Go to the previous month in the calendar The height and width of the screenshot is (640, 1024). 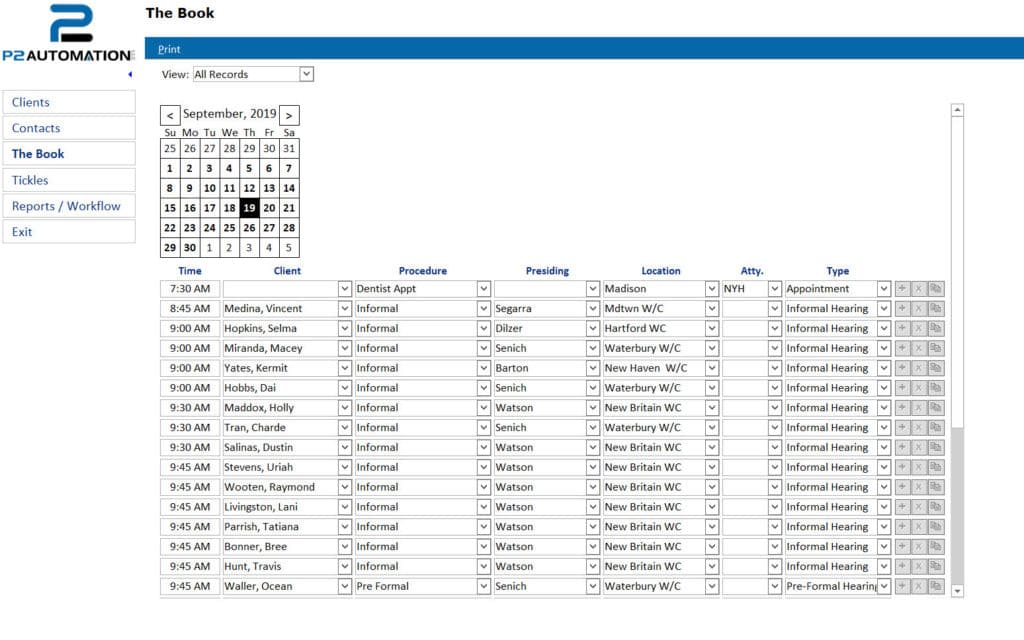170,115
